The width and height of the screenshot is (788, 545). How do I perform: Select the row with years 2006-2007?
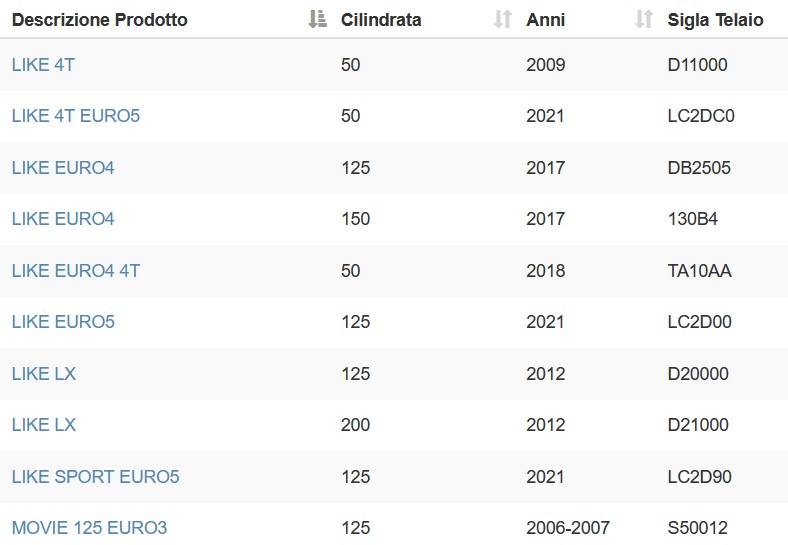tap(394, 524)
